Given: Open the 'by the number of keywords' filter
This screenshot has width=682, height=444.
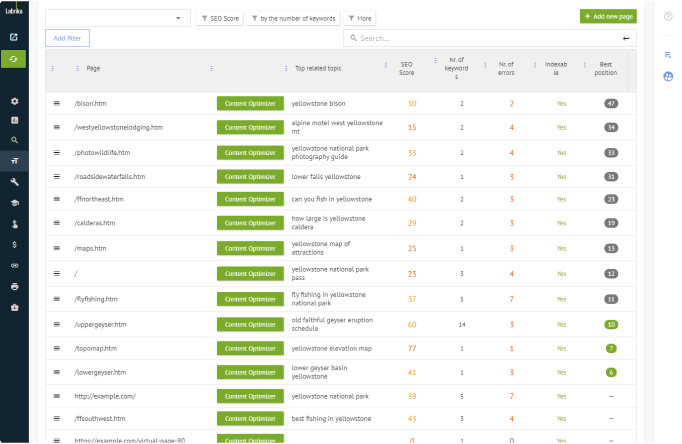Looking at the screenshot, I should coord(293,18).
